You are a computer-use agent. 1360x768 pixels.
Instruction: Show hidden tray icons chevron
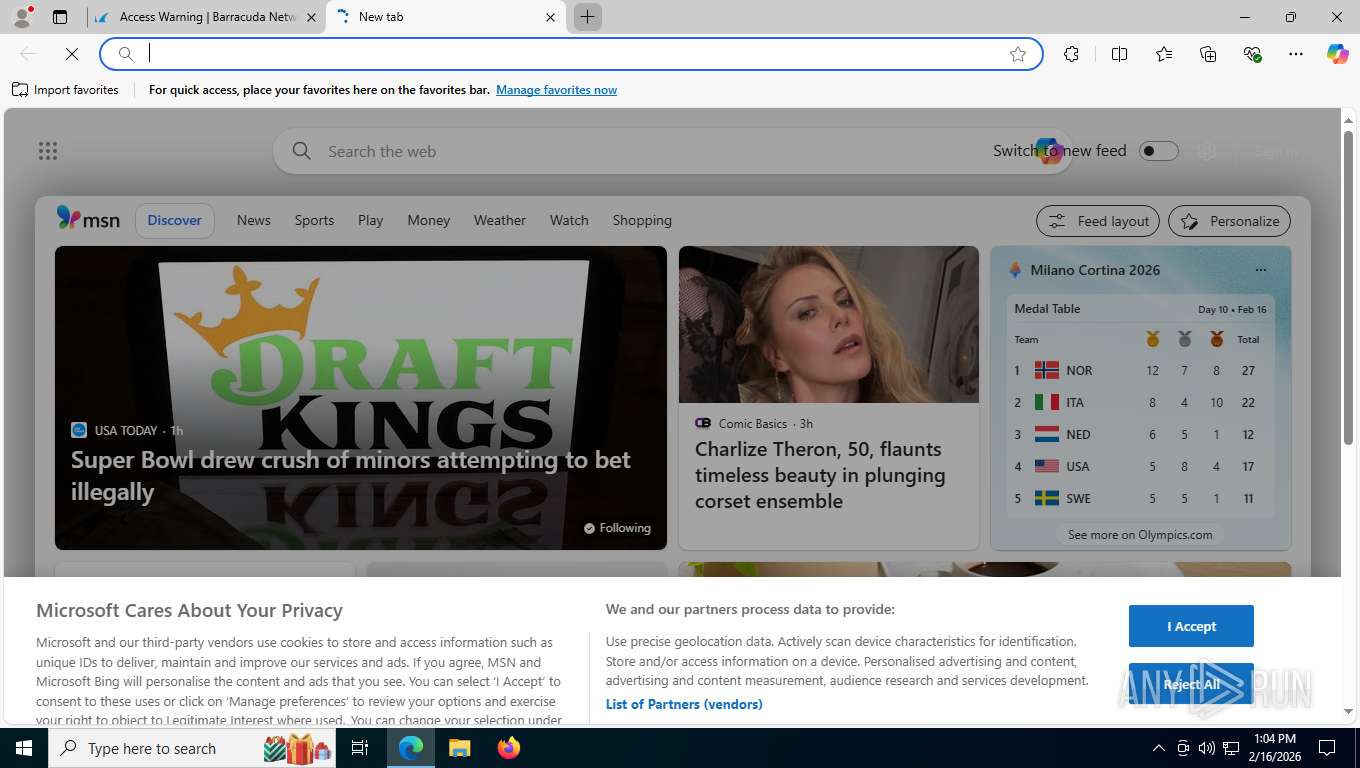pyautogui.click(x=1158, y=748)
